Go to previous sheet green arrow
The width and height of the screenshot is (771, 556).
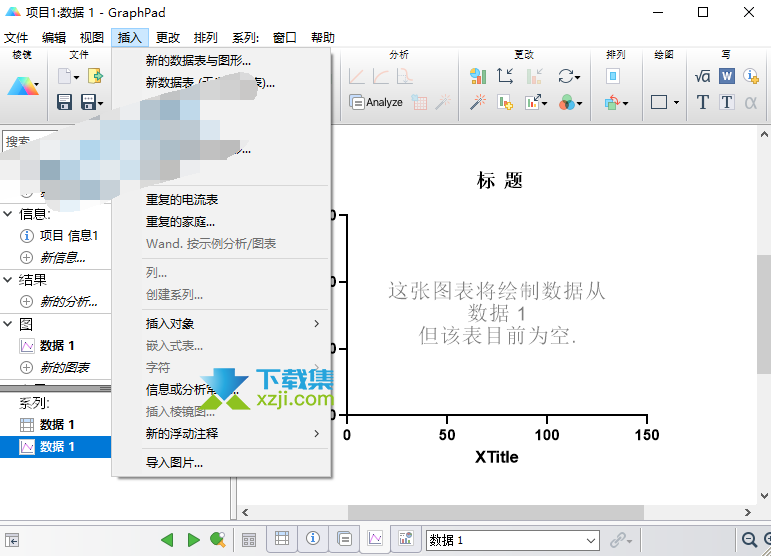pos(167,540)
